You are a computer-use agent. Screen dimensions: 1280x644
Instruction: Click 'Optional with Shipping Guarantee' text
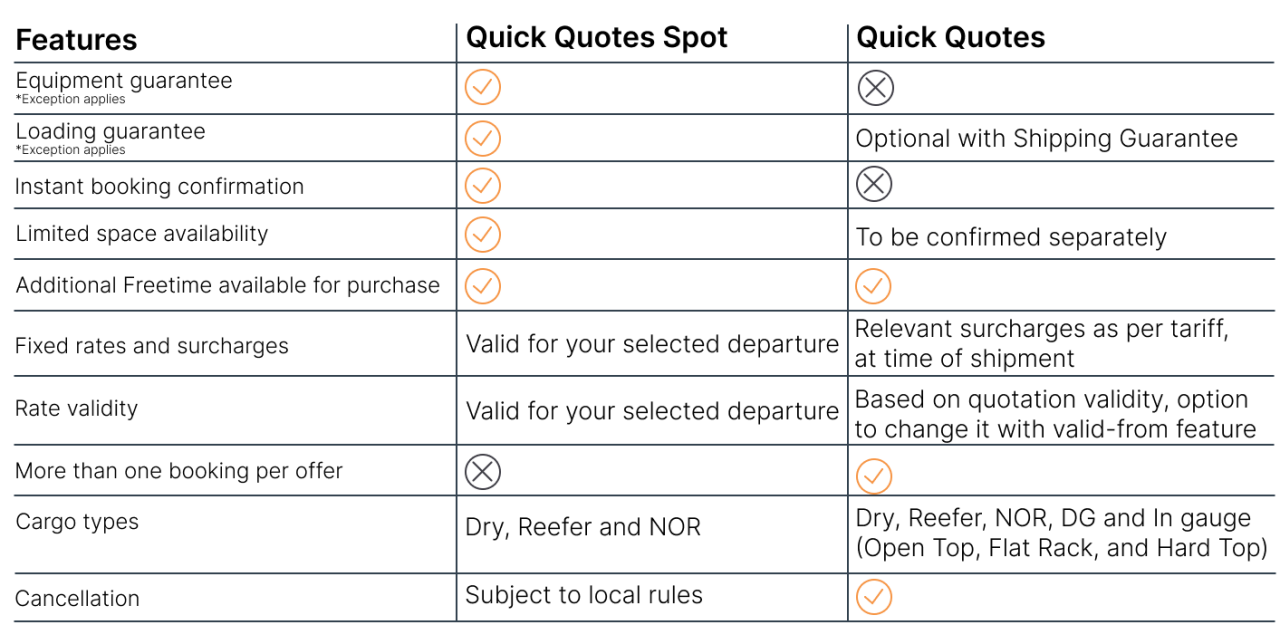pos(1046,139)
